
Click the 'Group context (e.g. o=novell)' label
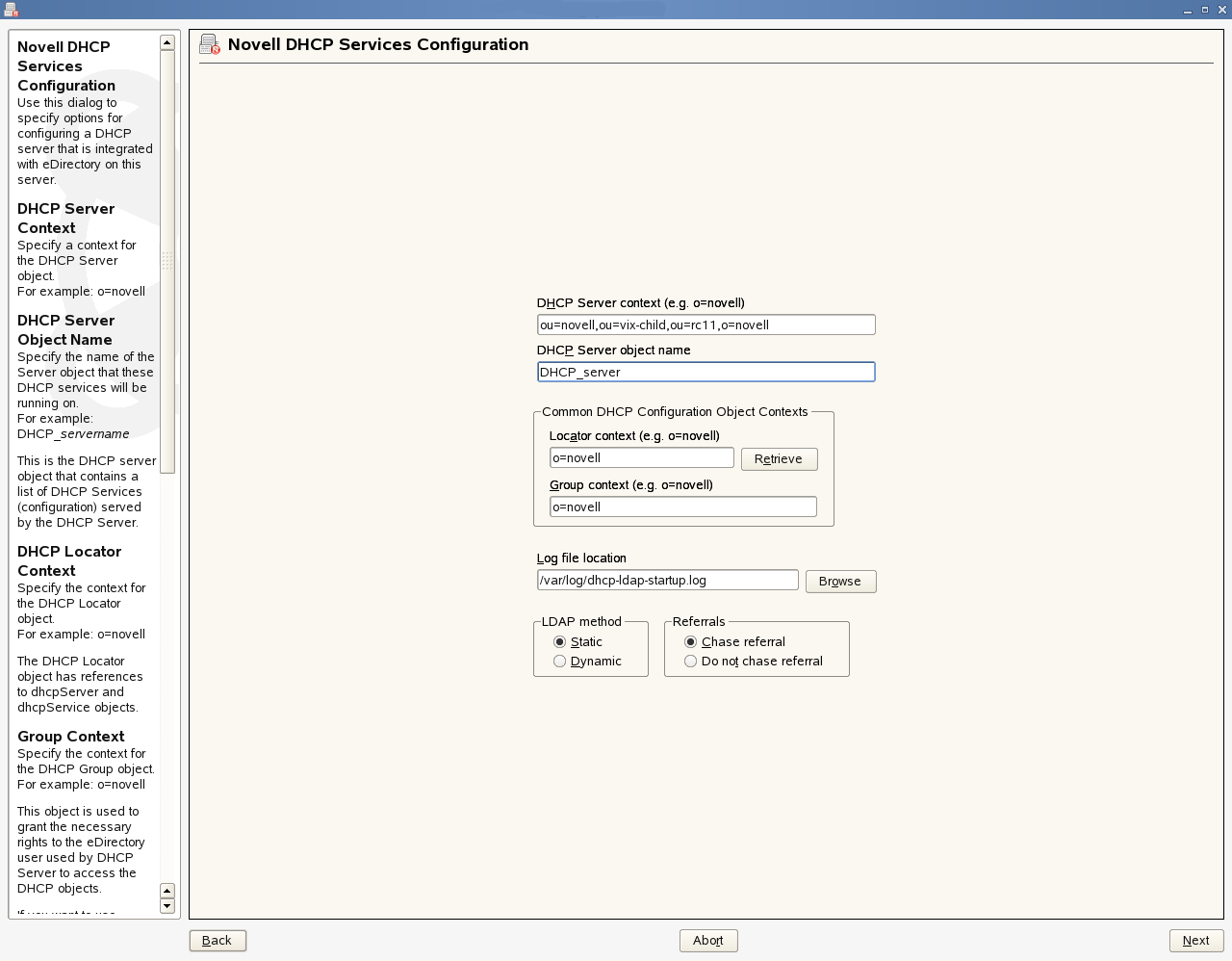click(x=631, y=485)
